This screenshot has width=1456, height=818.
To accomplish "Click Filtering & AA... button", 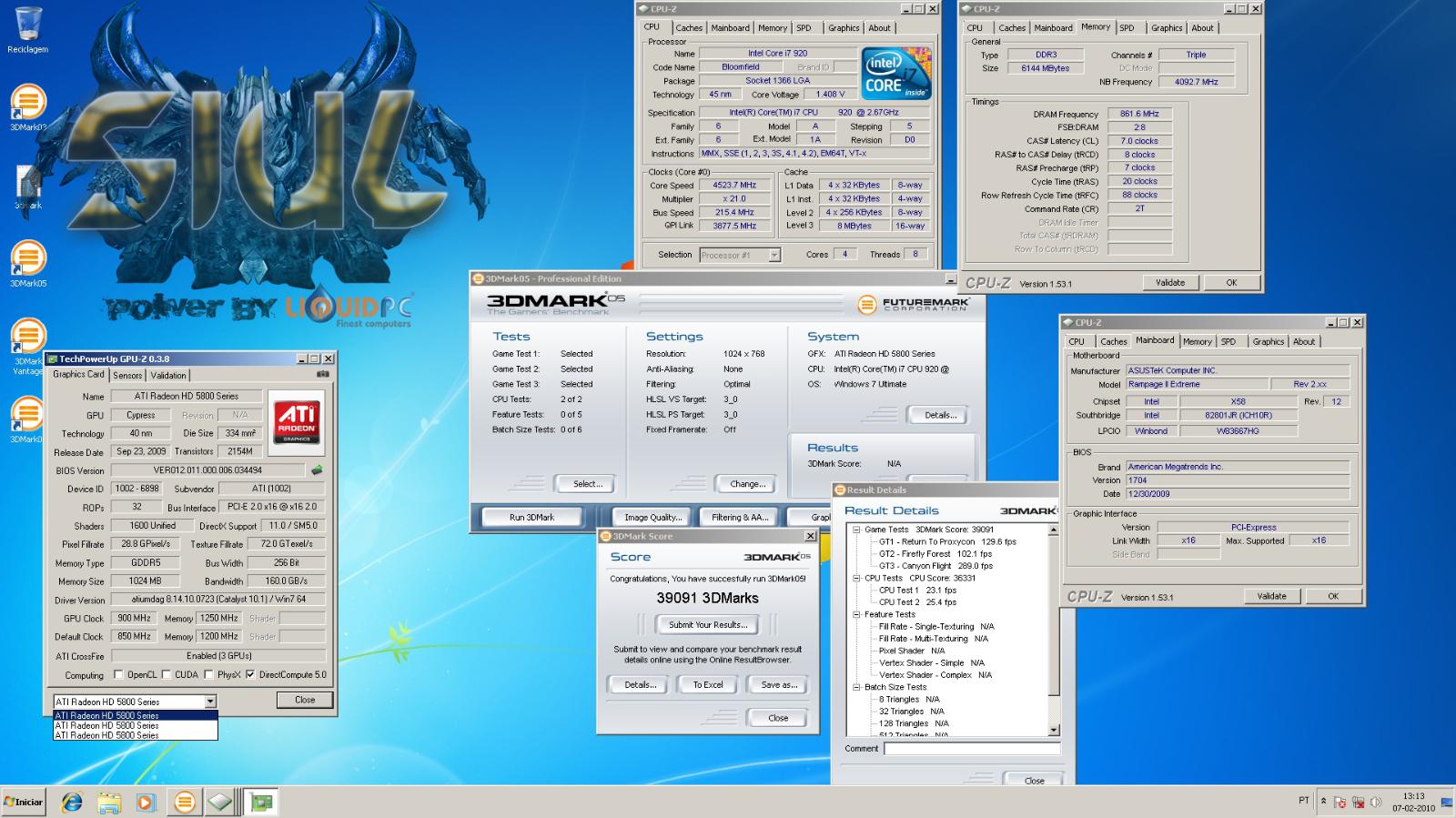I will pyautogui.click(x=740, y=517).
